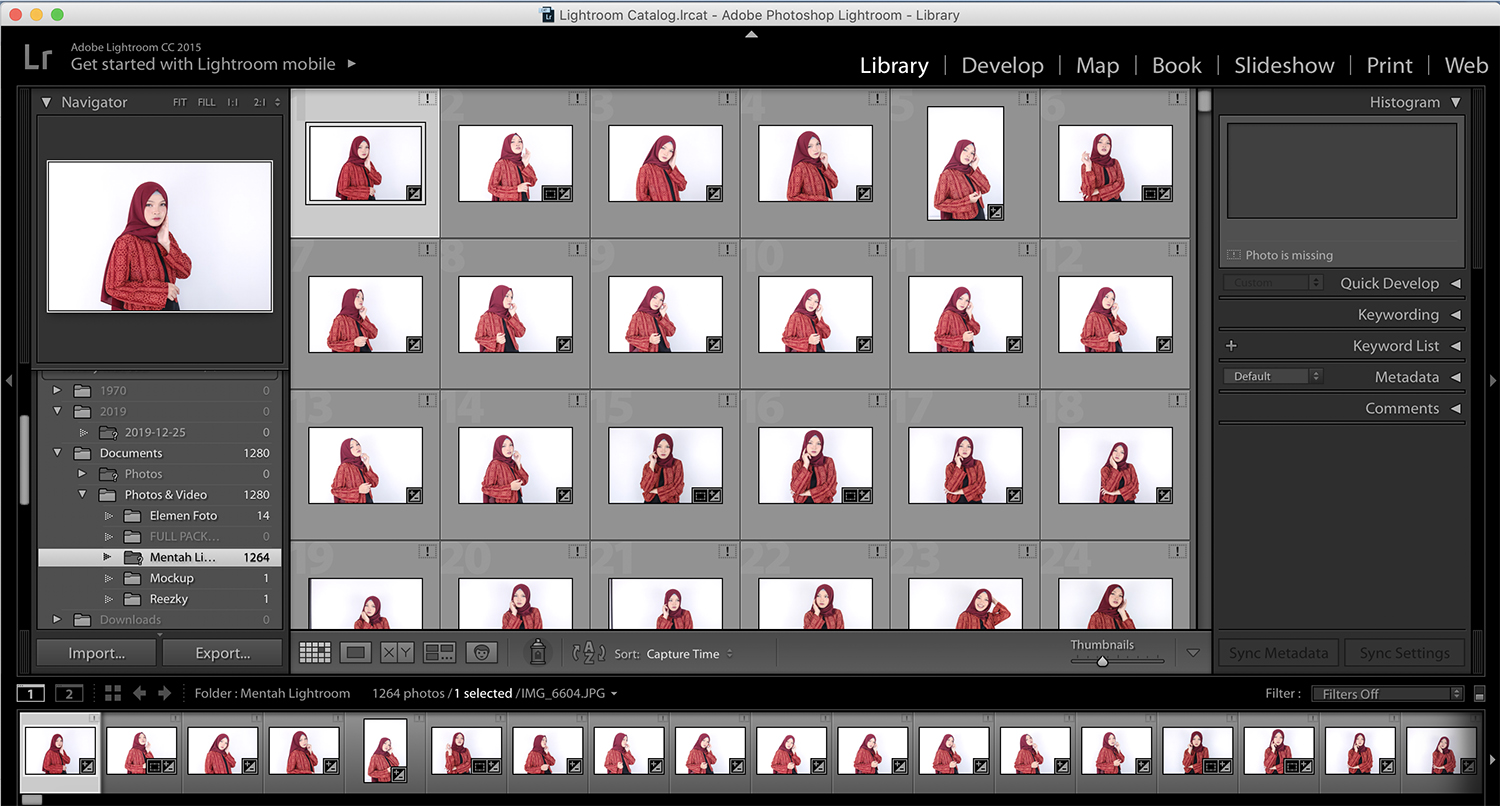
Task: Click the Import... button
Action: (97, 653)
